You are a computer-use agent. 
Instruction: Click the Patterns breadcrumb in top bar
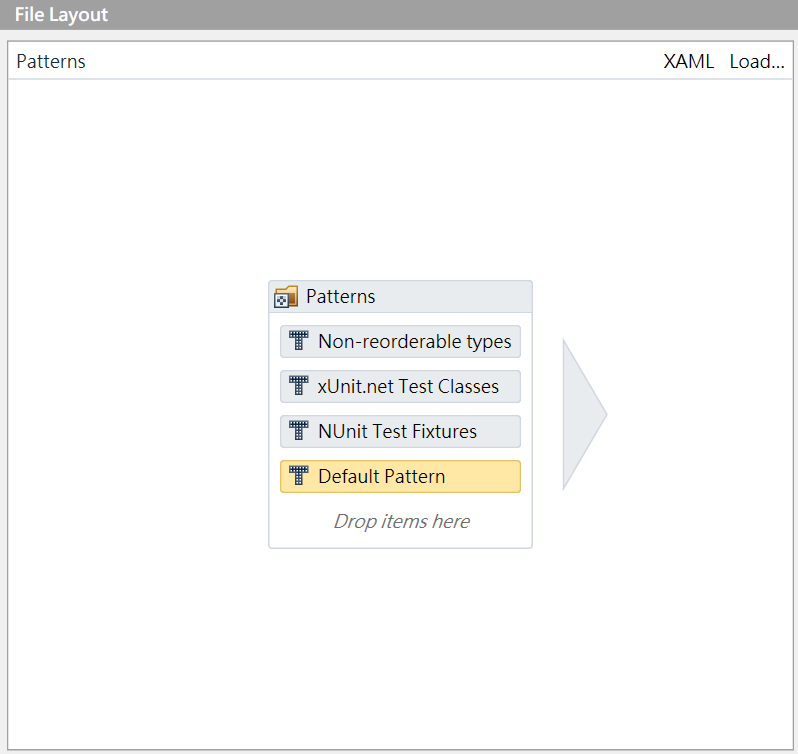click(x=51, y=62)
